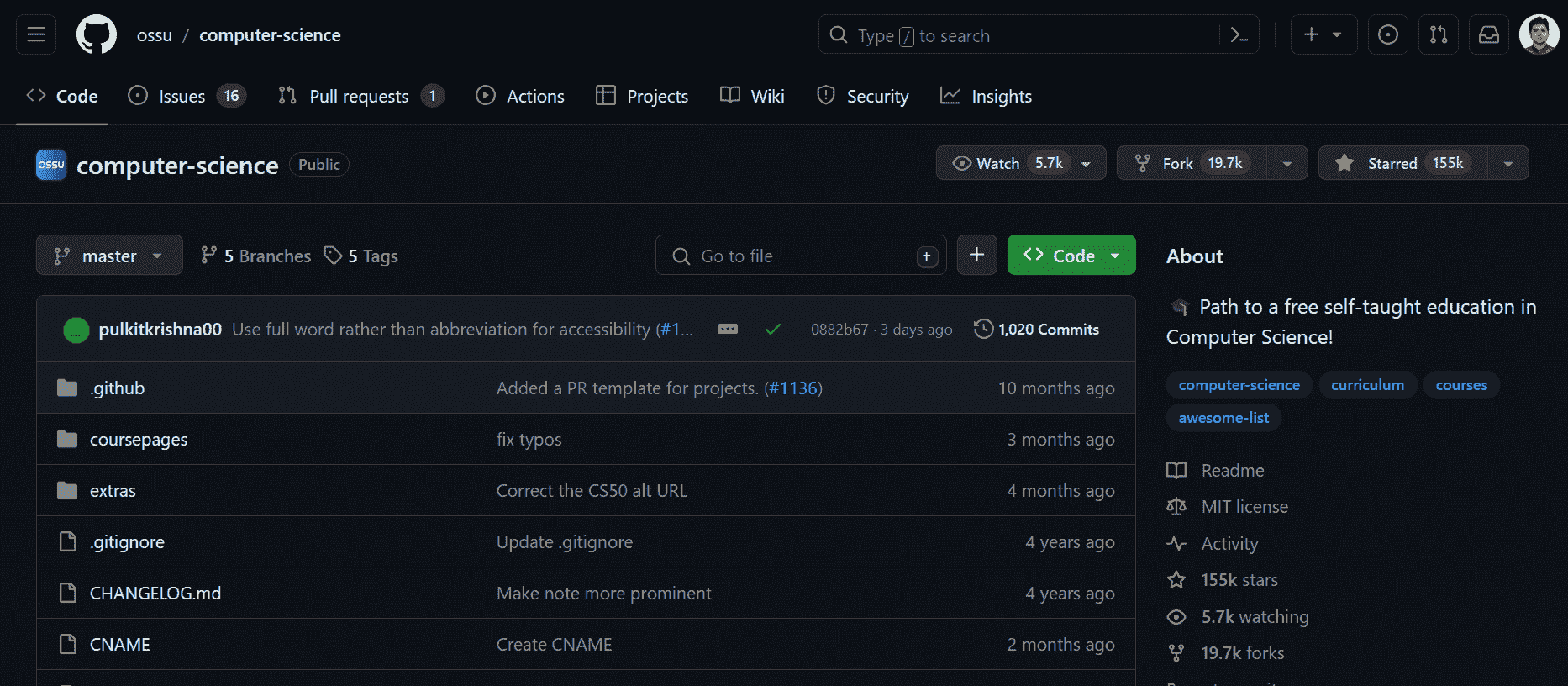Expand the star lists dropdown arrow
Image resolution: width=1568 pixels, height=686 pixels.
click(x=1508, y=163)
